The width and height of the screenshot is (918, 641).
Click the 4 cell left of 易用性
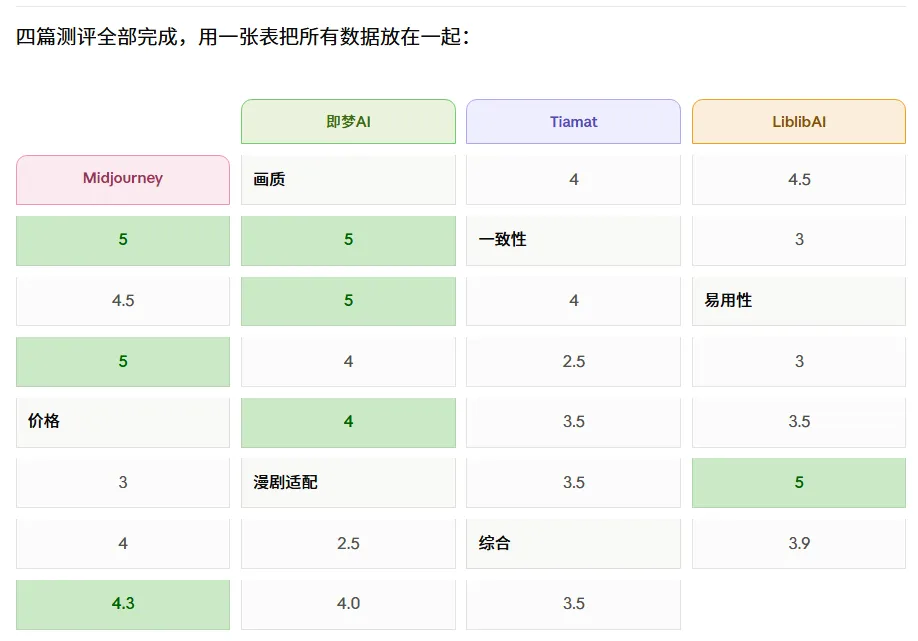pyautogui.click(x=573, y=301)
